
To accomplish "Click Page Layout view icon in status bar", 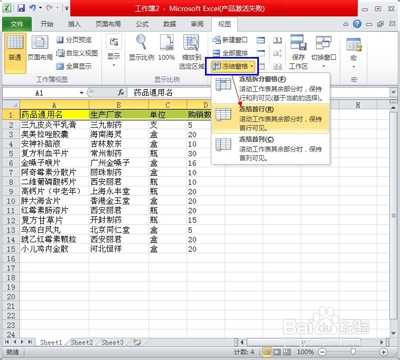I will tap(277, 352).
